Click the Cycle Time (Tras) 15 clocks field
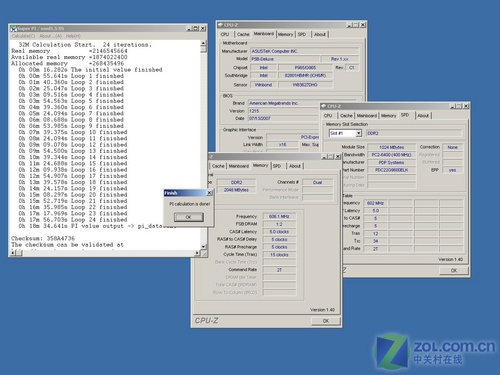The height and width of the screenshot is (375, 500). 279,255
